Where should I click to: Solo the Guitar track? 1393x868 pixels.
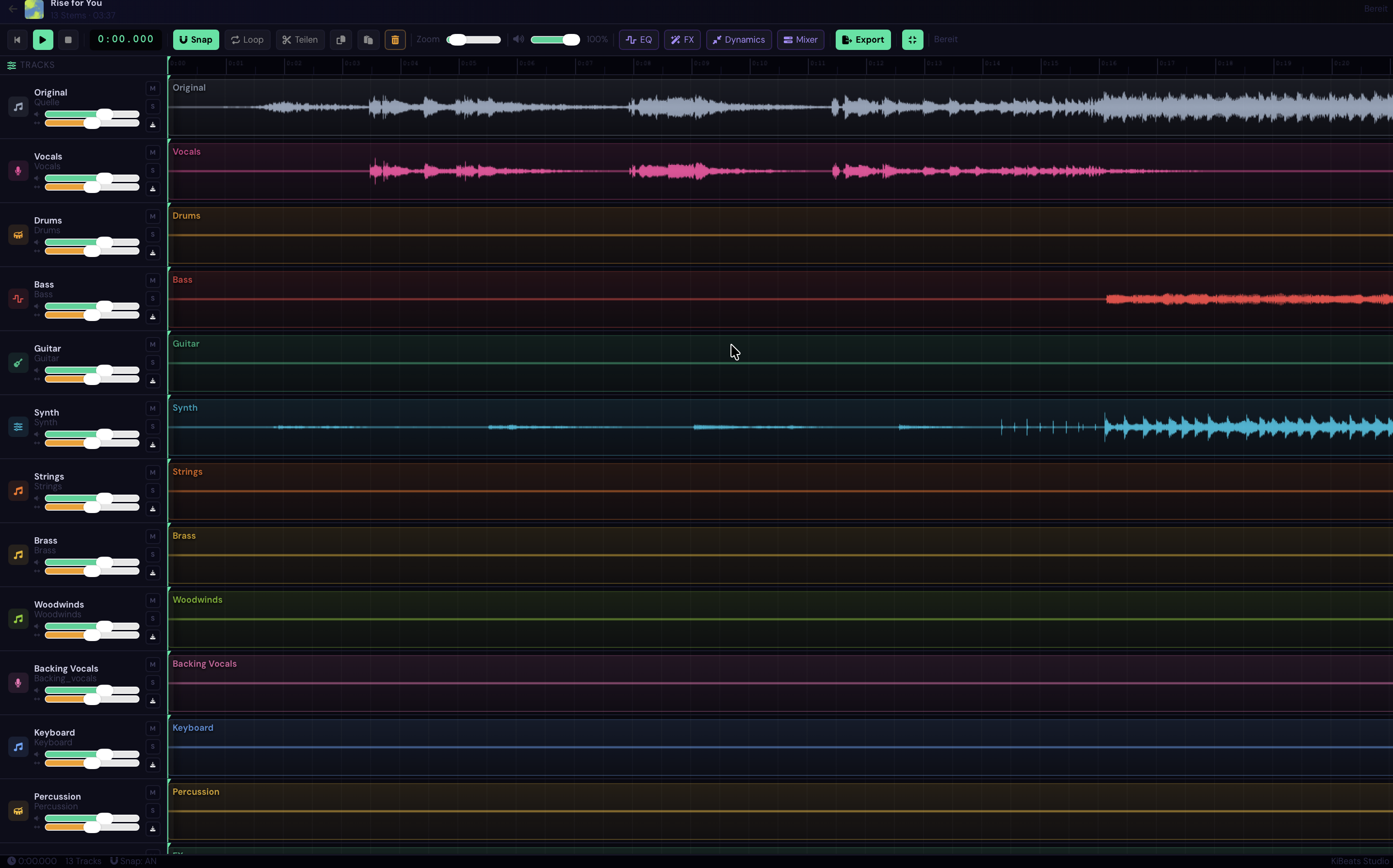point(153,362)
